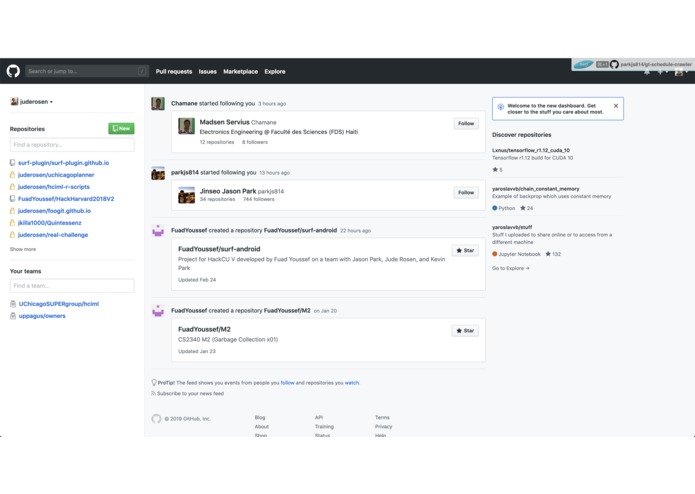Focus the Find a team field
695x494 pixels.
[72, 285]
